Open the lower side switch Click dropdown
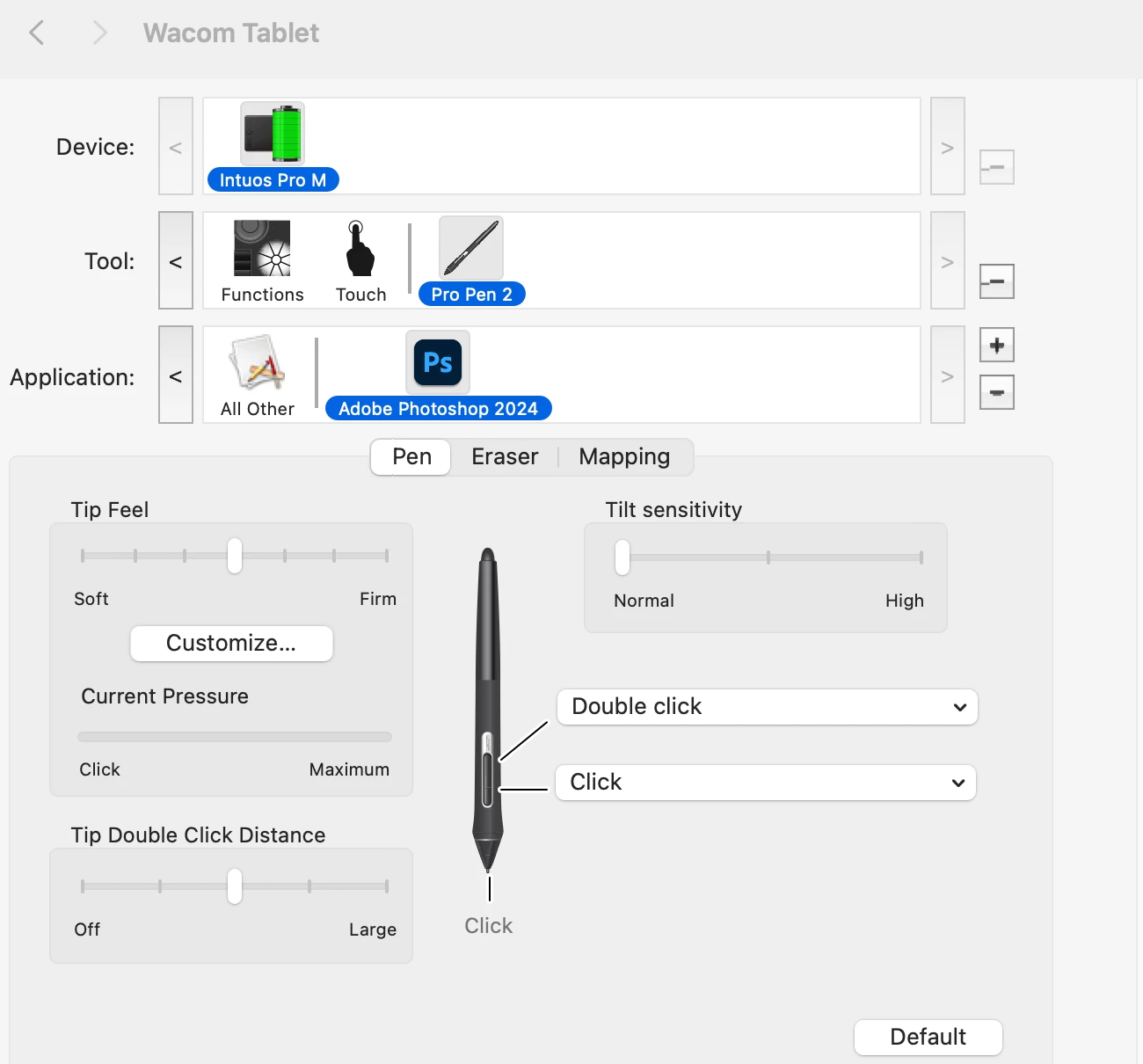 (x=766, y=783)
